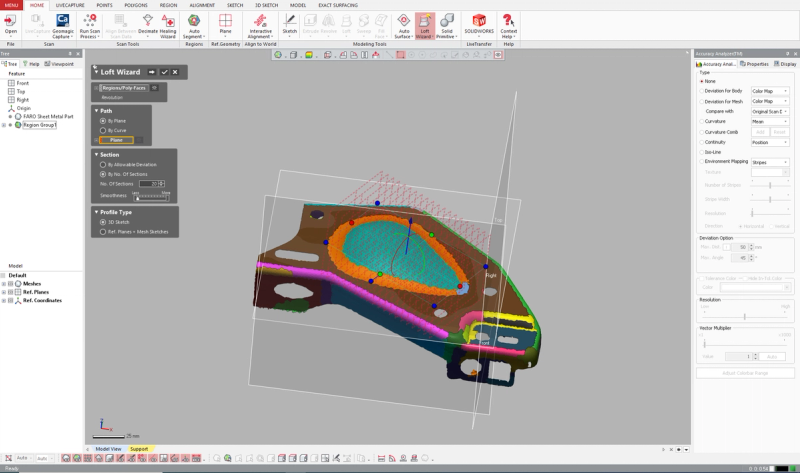
Task: Click the eye visibility icon in viewport toolbar
Action: 498,55
